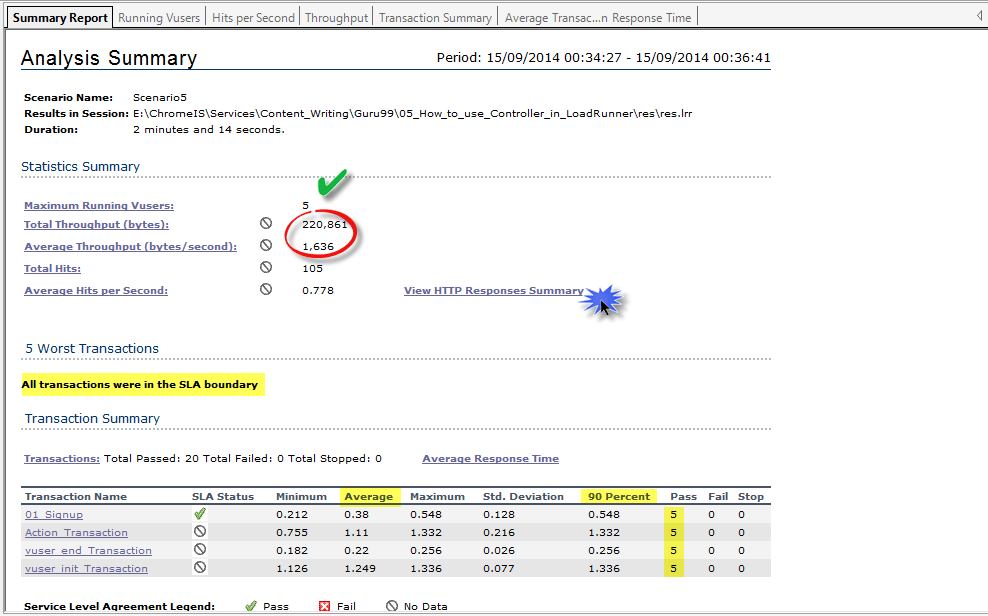
Task: Open the View HTTP Responses Summary link
Action: (x=493, y=291)
